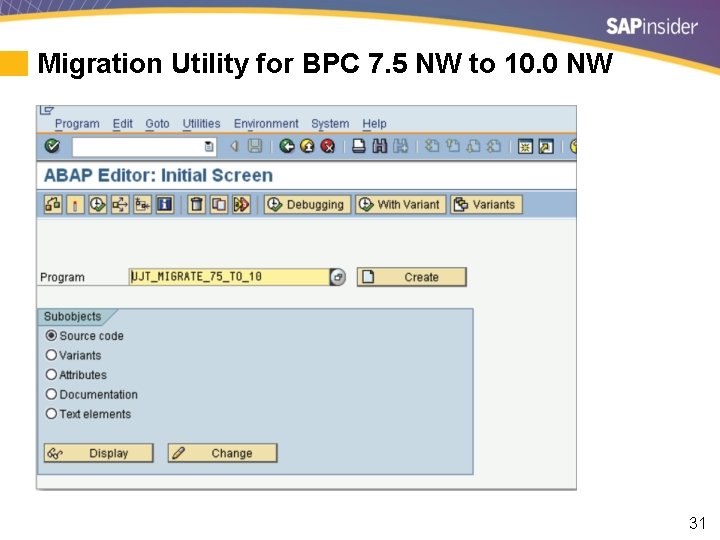Open the System menu
Screen dimensions: 720x540
pos(330,124)
